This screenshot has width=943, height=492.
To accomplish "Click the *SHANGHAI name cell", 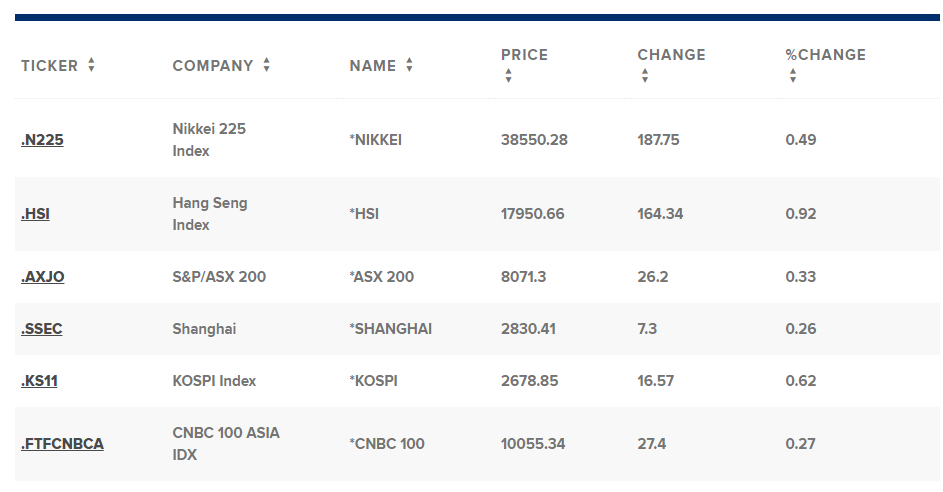I will pyautogui.click(x=391, y=329).
